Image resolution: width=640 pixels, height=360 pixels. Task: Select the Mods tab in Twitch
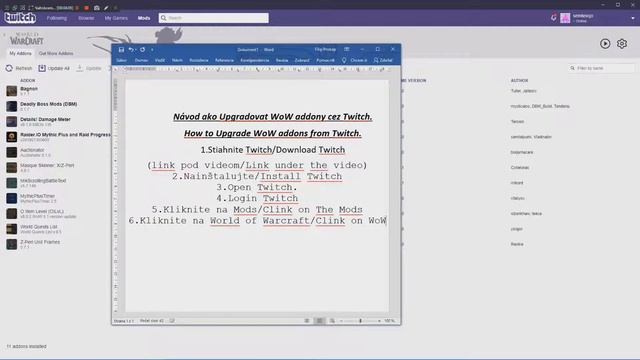click(144, 18)
